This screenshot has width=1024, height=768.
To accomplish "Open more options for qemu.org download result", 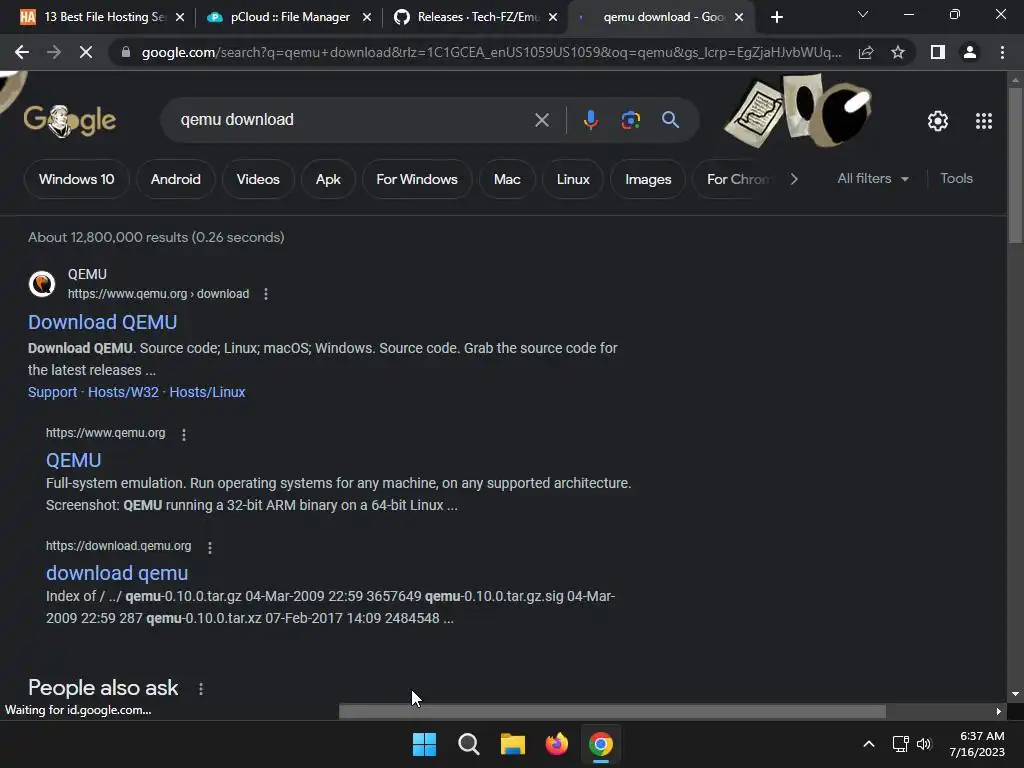I will pyautogui.click(x=266, y=294).
